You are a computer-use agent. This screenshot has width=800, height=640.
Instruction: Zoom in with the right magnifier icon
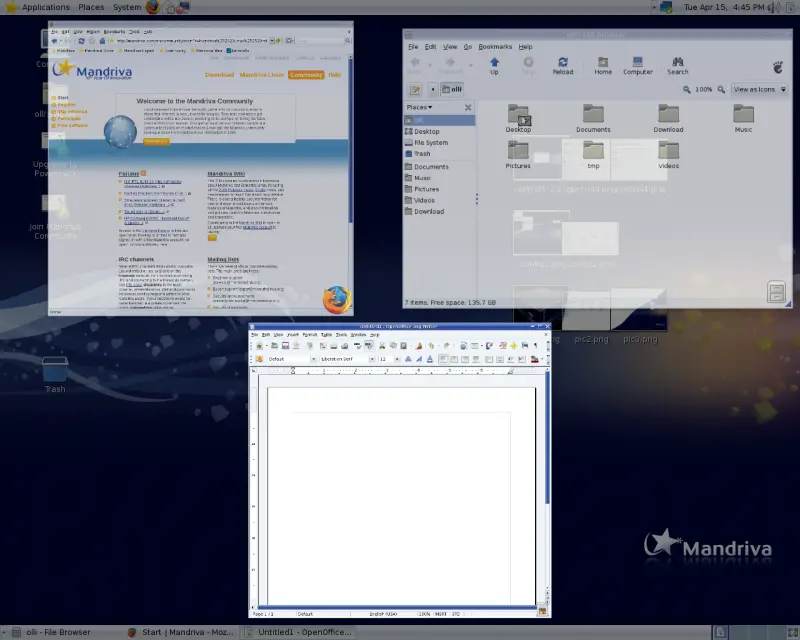click(721, 90)
